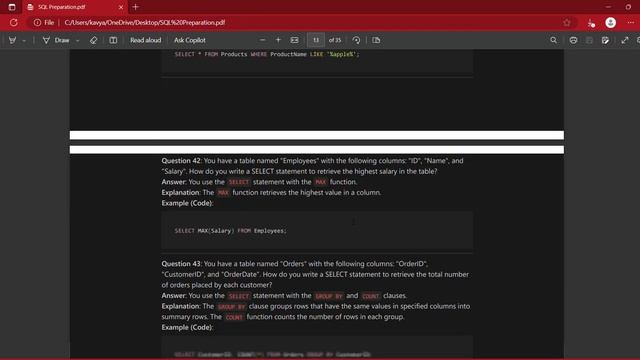This screenshot has height=360, width=640.
Task: Click the address bar file path
Action: (x=144, y=23)
